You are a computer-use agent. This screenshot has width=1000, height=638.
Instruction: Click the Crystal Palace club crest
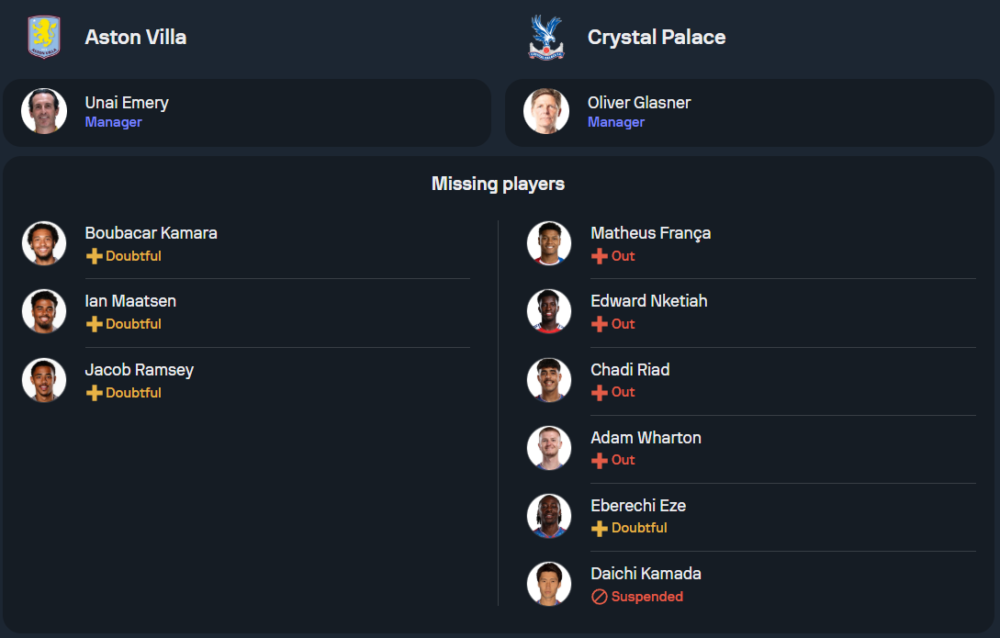[x=546, y=37]
